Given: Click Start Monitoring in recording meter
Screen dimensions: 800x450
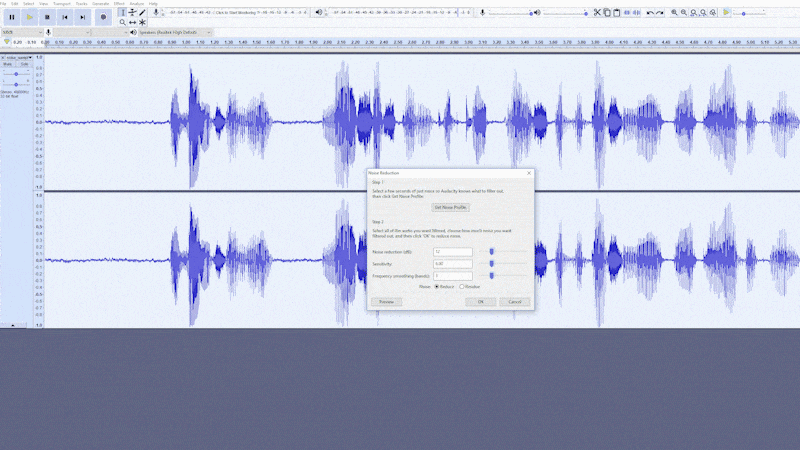Looking at the screenshot, I should 238,12.
